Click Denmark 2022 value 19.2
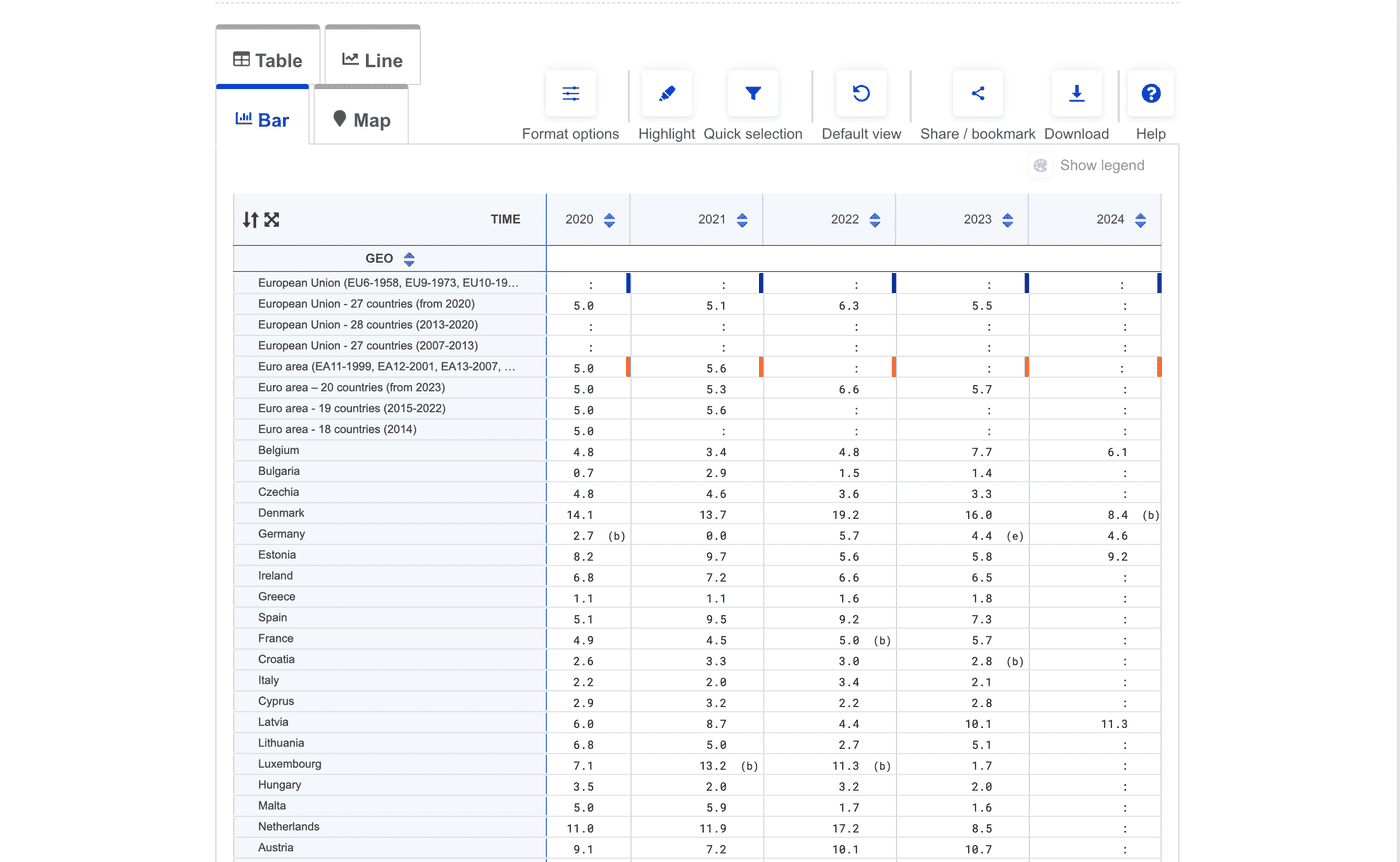1400x862 pixels. (845, 515)
